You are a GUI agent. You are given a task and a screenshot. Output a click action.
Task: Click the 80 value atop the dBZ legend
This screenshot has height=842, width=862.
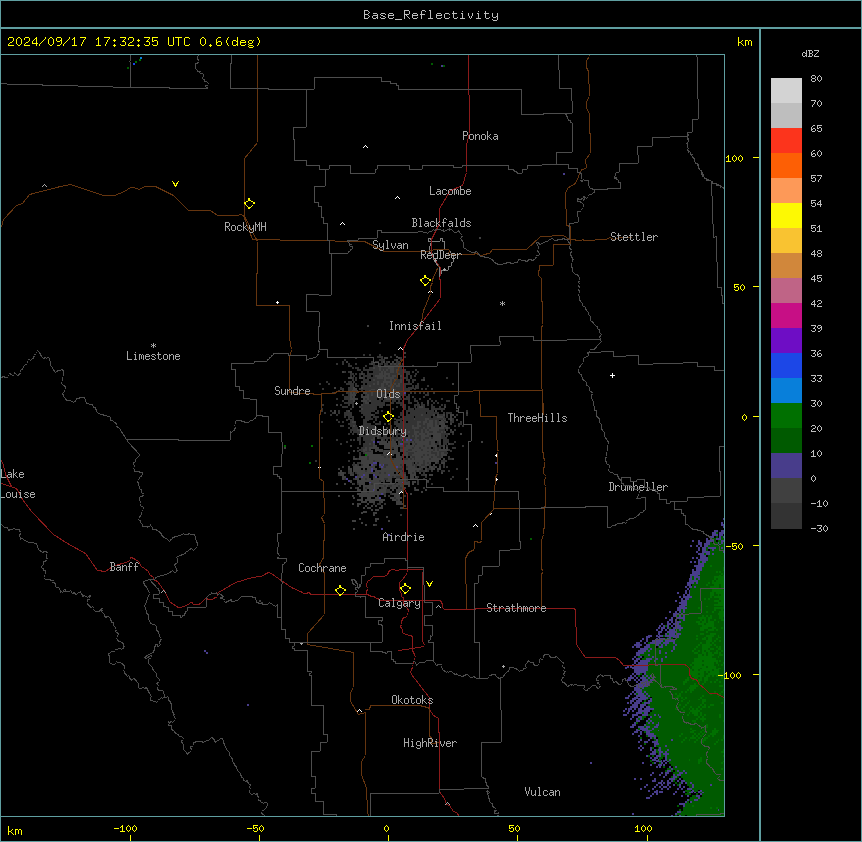coord(816,79)
